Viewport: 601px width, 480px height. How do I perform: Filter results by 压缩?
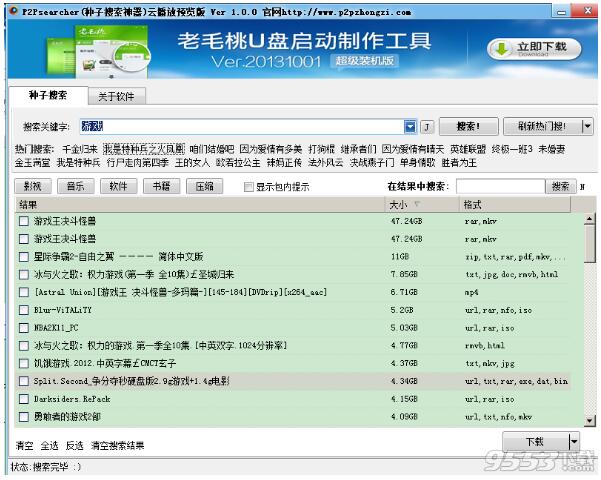coord(204,186)
